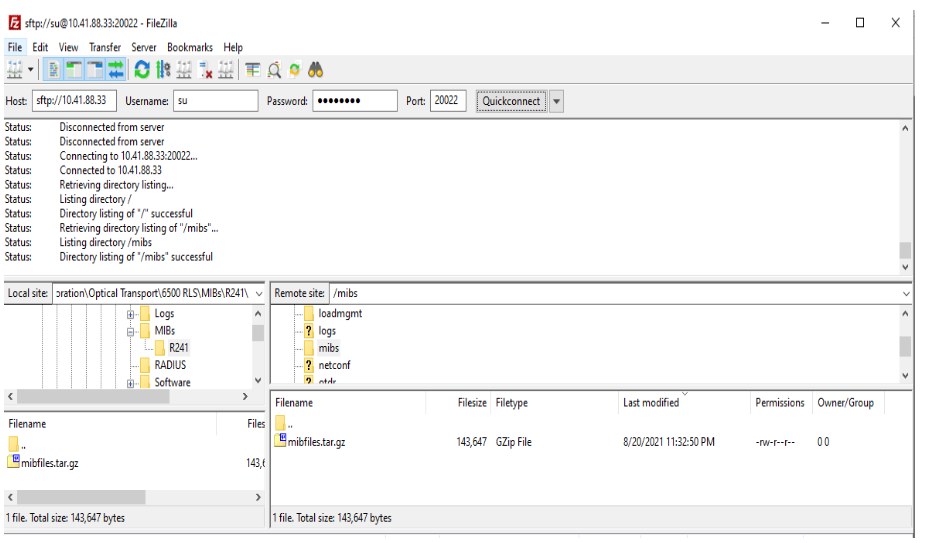Click the Port input field

(448, 101)
